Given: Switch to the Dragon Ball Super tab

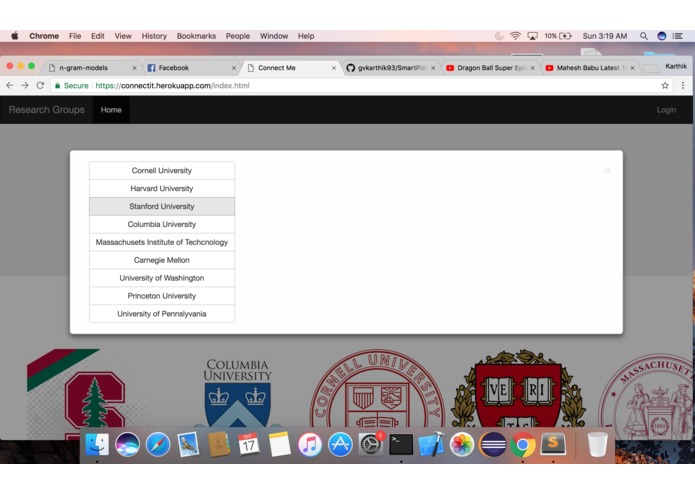Looking at the screenshot, I should (490, 68).
